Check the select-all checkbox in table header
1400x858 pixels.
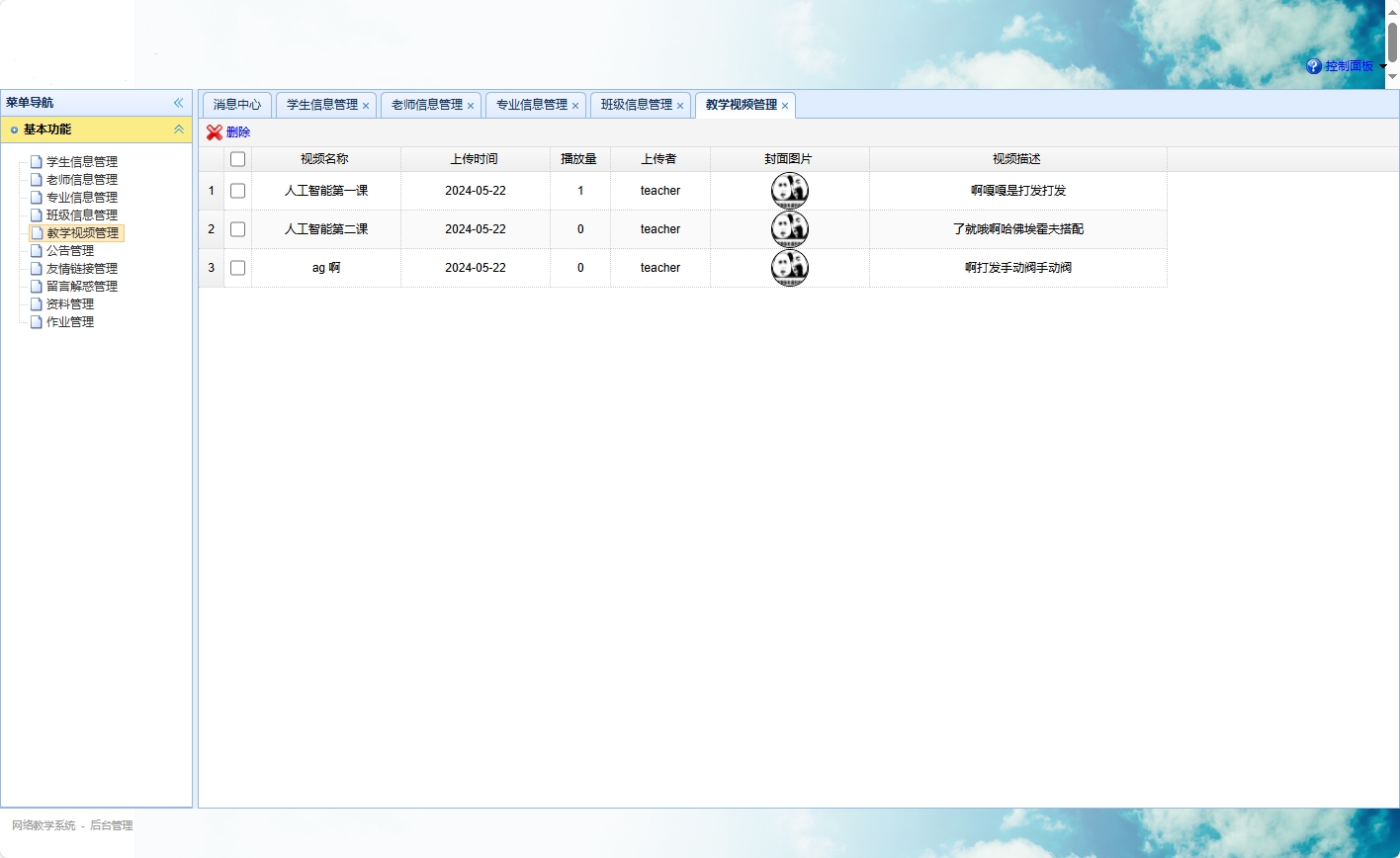pyautogui.click(x=237, y=157)
